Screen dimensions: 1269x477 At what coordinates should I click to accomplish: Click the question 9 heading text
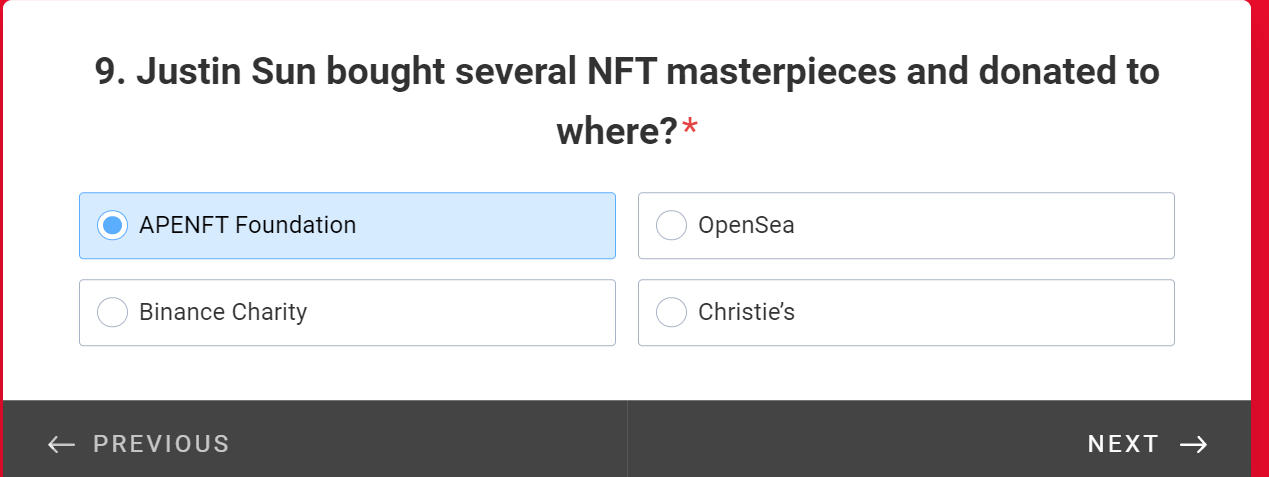[x=627, y=72]
